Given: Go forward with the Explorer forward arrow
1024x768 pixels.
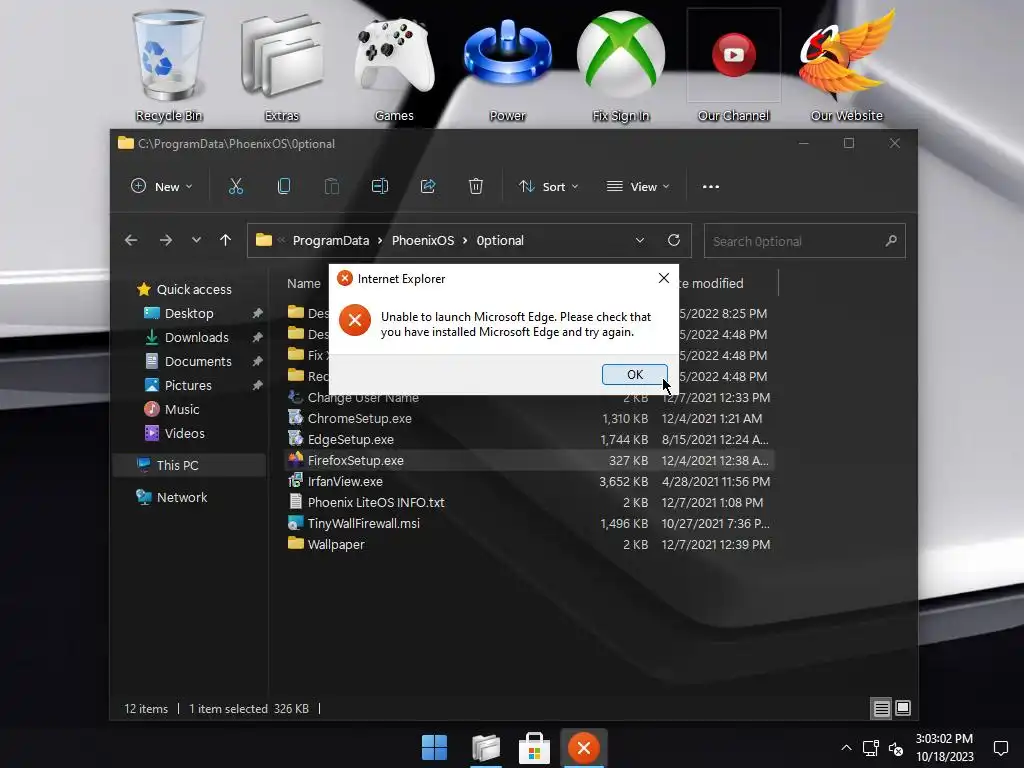Looking at the screenshot, I should click(x=166, y=240).
